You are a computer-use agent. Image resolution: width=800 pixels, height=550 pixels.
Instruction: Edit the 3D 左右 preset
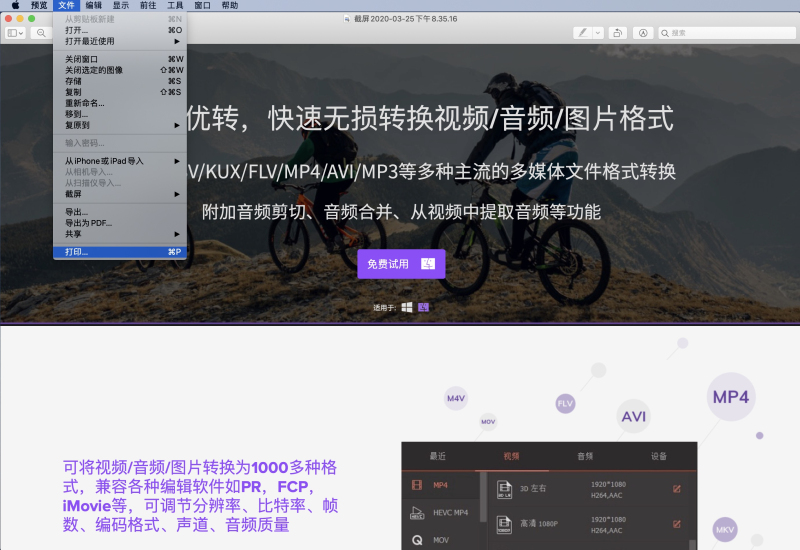(677, 489)
